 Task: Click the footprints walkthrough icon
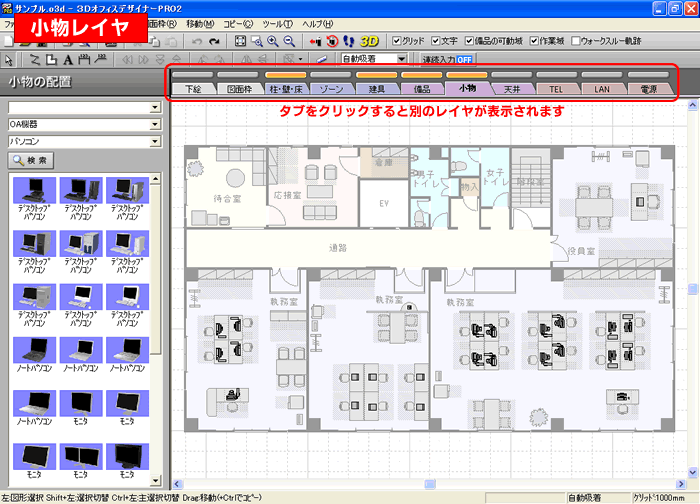pyautogui.click(x=349, y=41)
